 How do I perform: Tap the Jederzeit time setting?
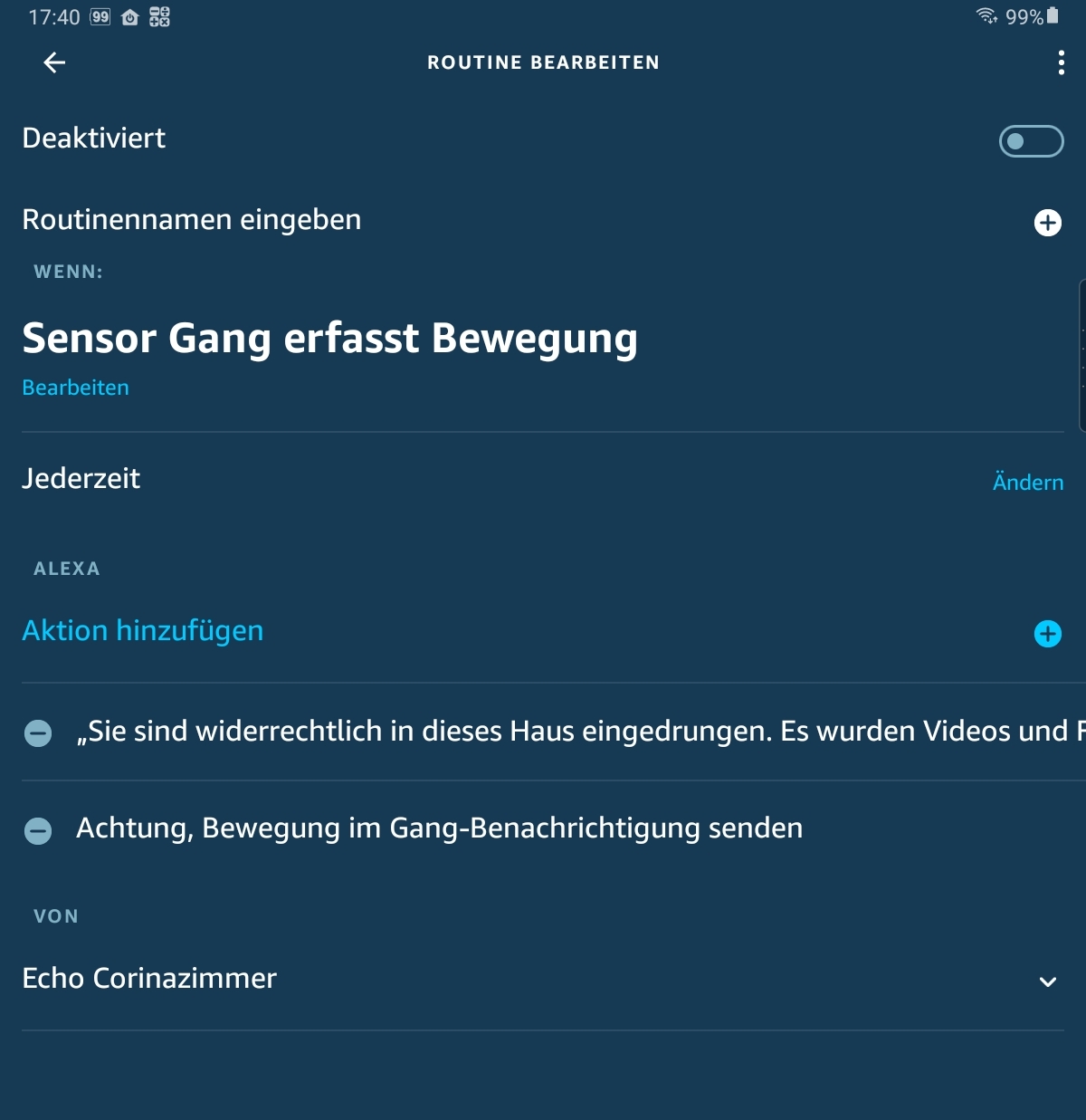click(81, 479)
